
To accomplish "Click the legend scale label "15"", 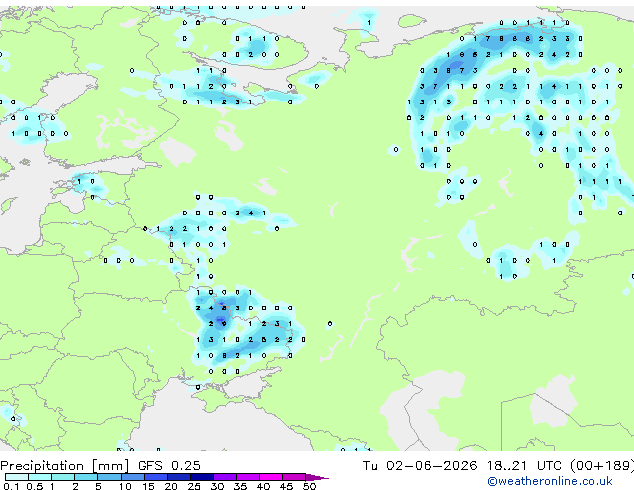I will click(x=148, y=486).
